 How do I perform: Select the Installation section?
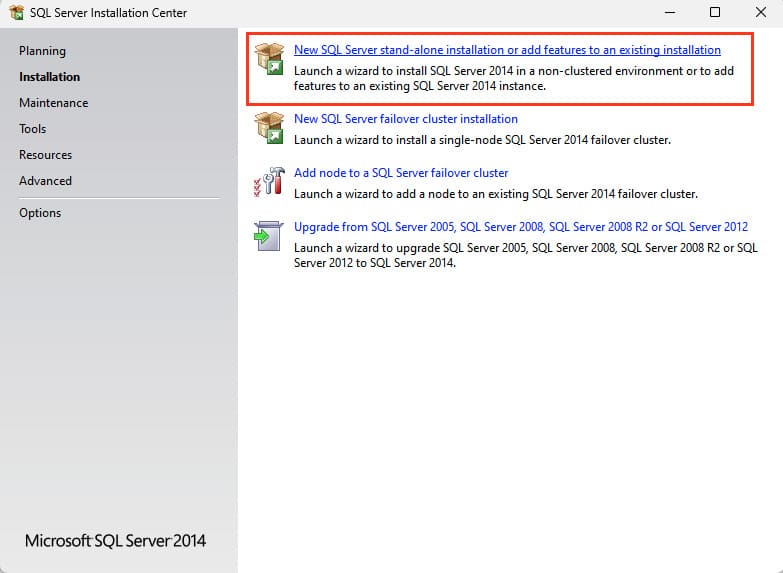tap(49, 77)
